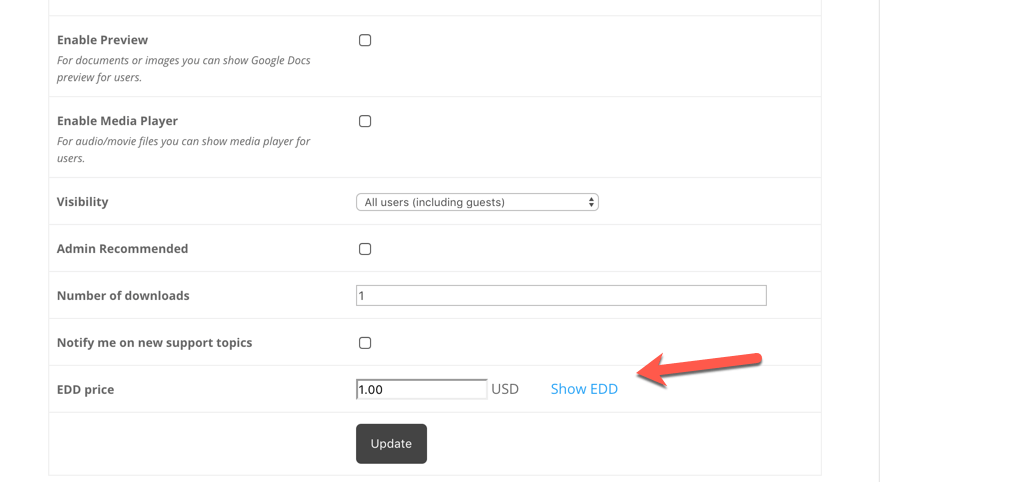This screenshot has width=1016, height=482.
Task: Click the USD currency text
Action: point(505,389)
